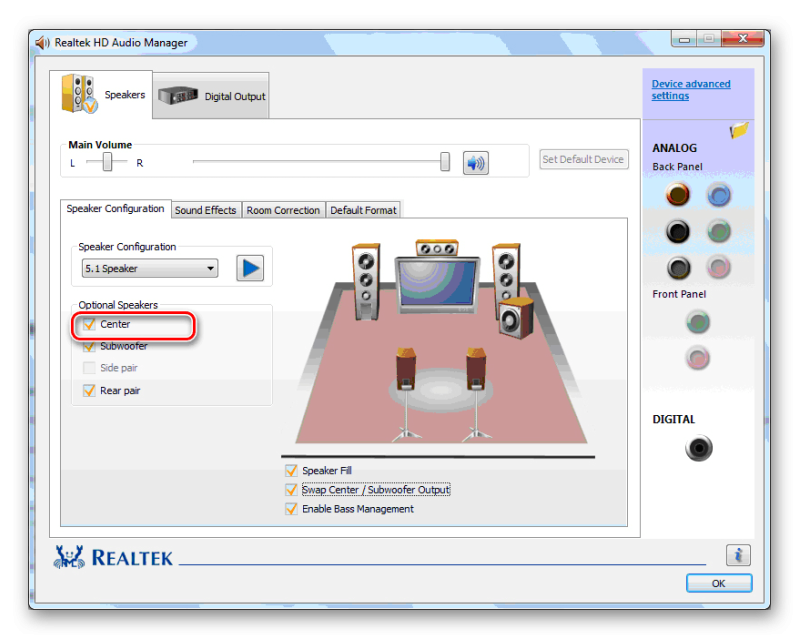800x639 pixels.
Task: Disable the Speaker Fill option
Action: [291, 471]
